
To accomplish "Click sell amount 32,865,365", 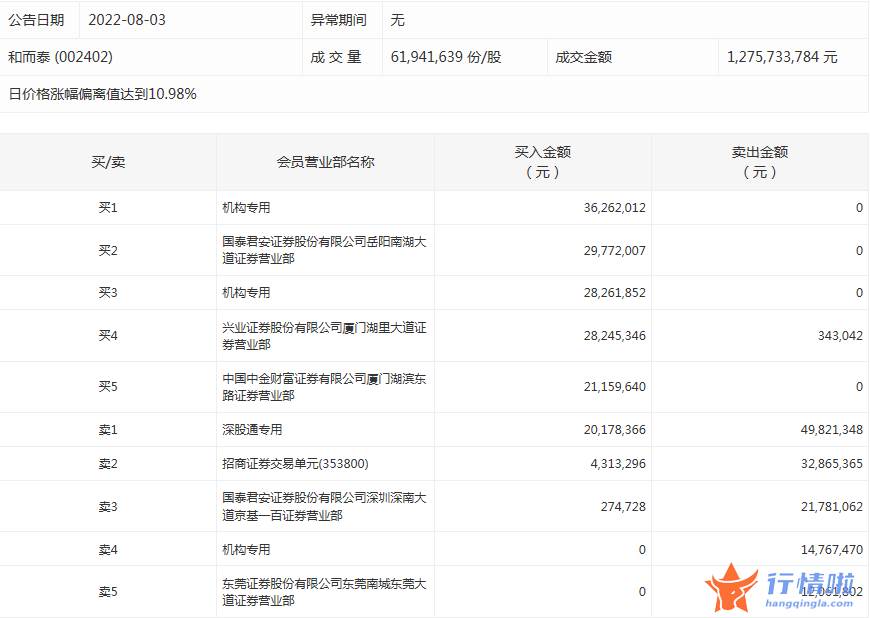I will pyautogui.click(x=832, y=463).
